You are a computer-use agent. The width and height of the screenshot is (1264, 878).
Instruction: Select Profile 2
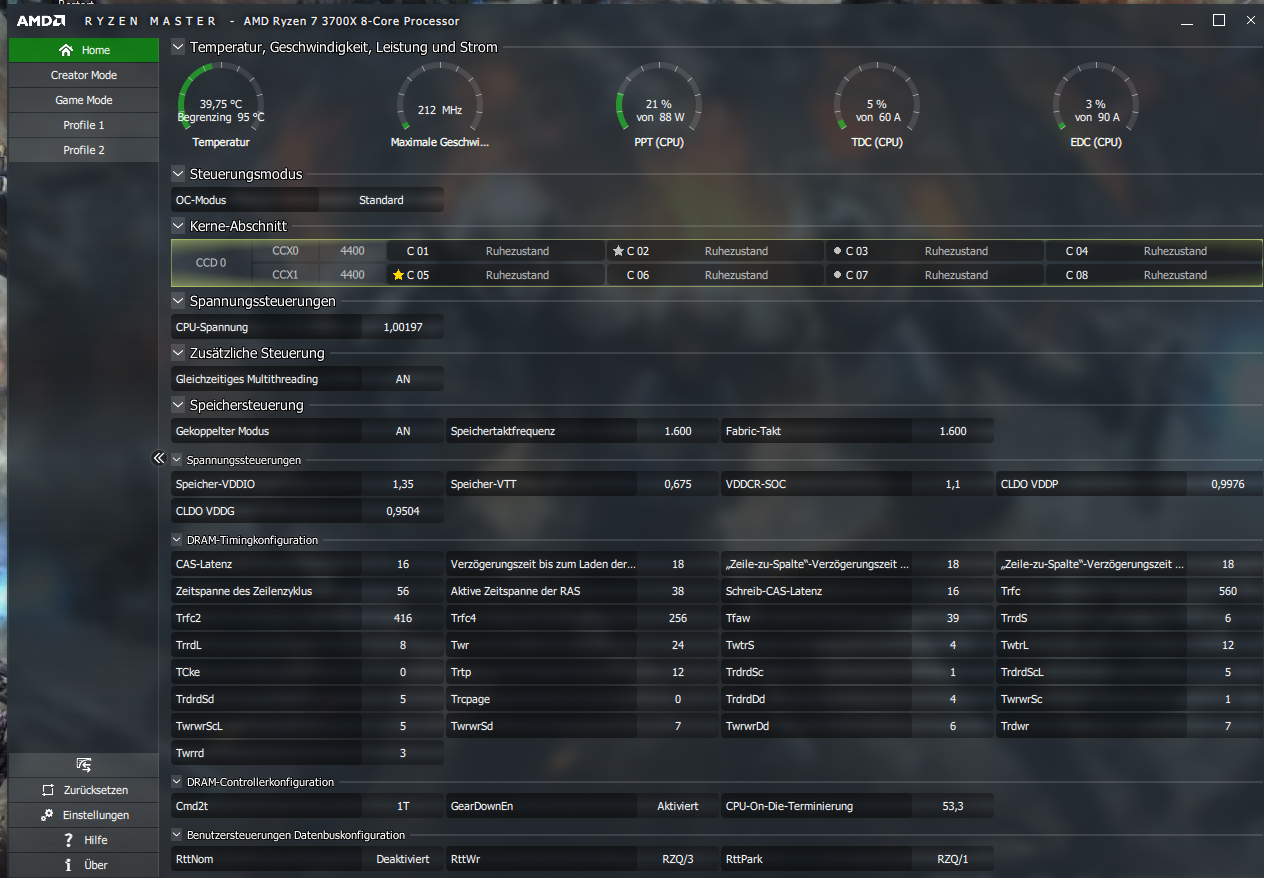(x=84, y=150)
